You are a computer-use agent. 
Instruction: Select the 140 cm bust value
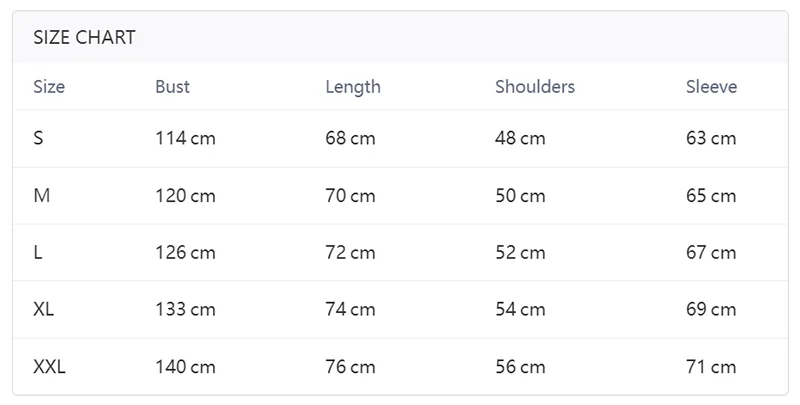point(185,367)
